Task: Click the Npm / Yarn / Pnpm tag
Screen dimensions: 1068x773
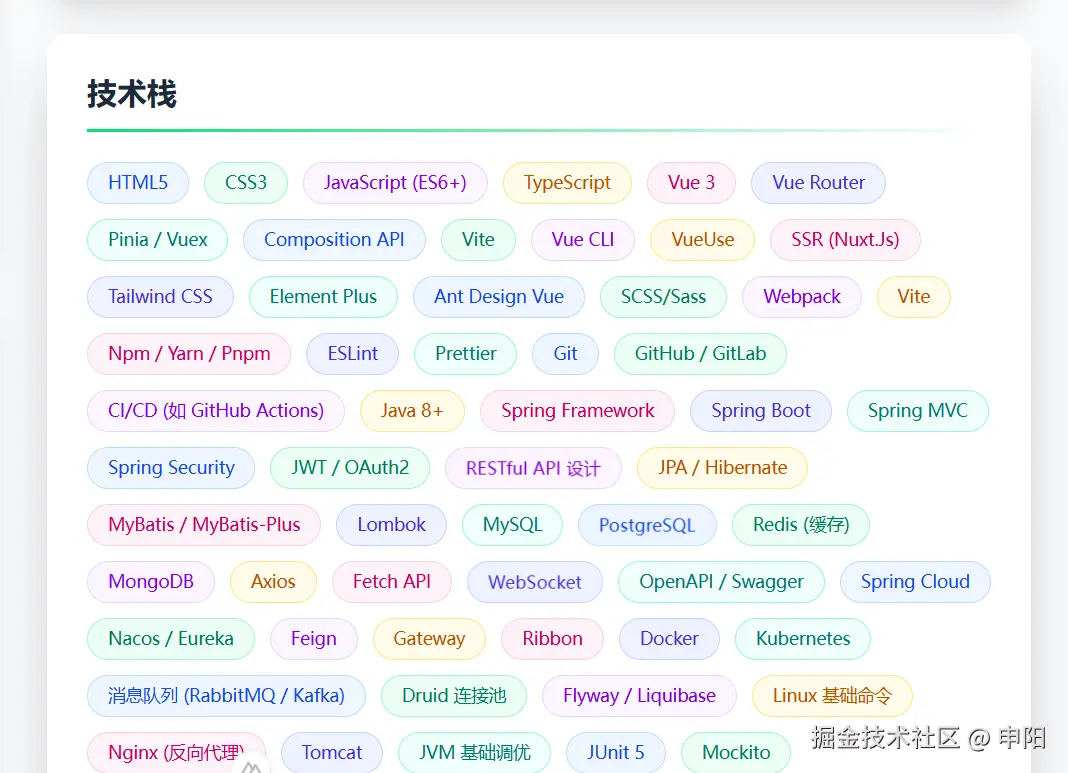Action: [x=189, y=353]
